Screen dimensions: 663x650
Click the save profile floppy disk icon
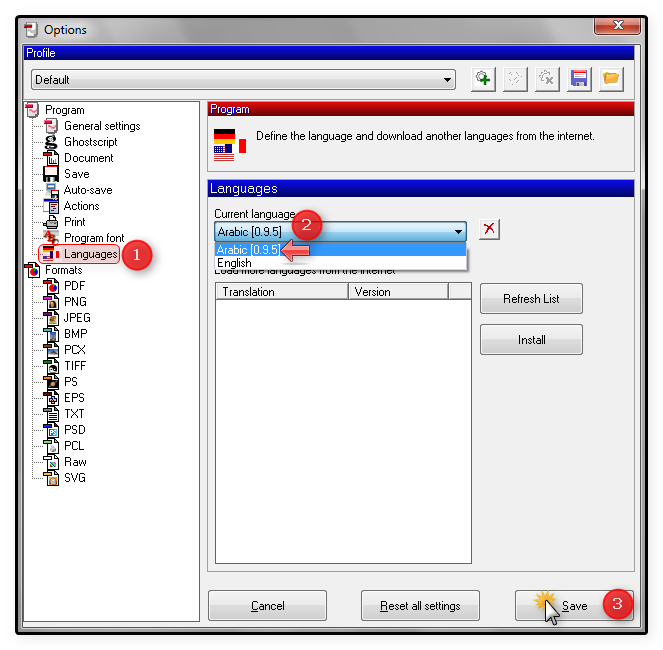tap(579, 79)
